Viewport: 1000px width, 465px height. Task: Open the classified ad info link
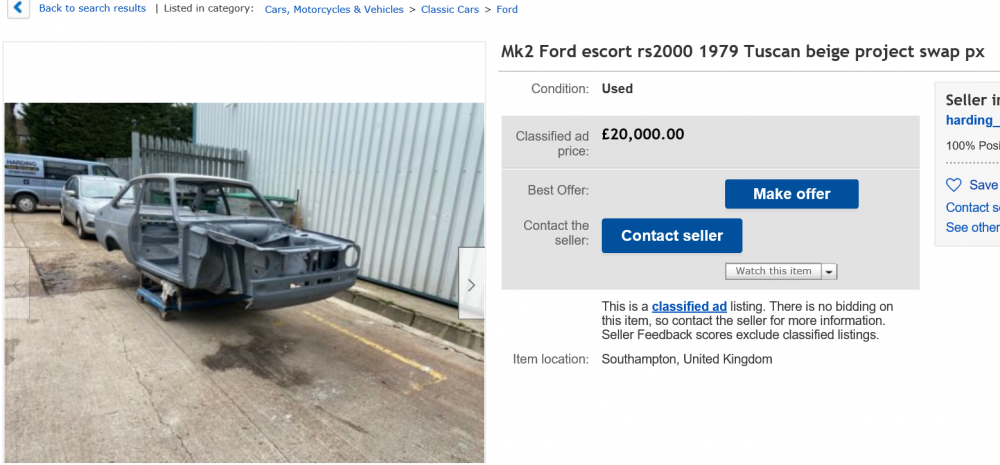click(689, 306)
